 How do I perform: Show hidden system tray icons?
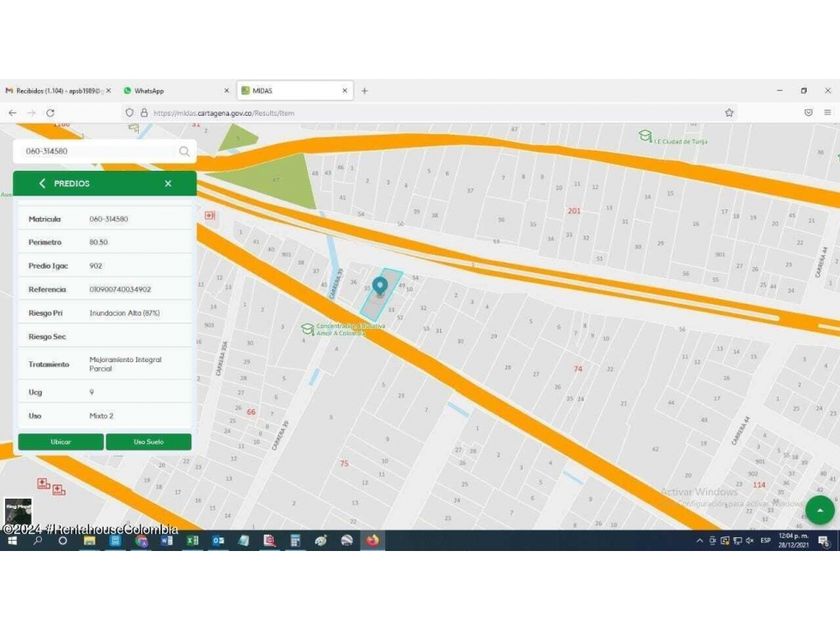point(700,541)
